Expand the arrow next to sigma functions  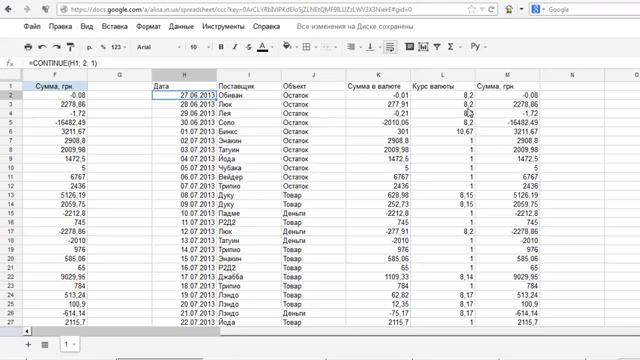(x=460, y=47)
